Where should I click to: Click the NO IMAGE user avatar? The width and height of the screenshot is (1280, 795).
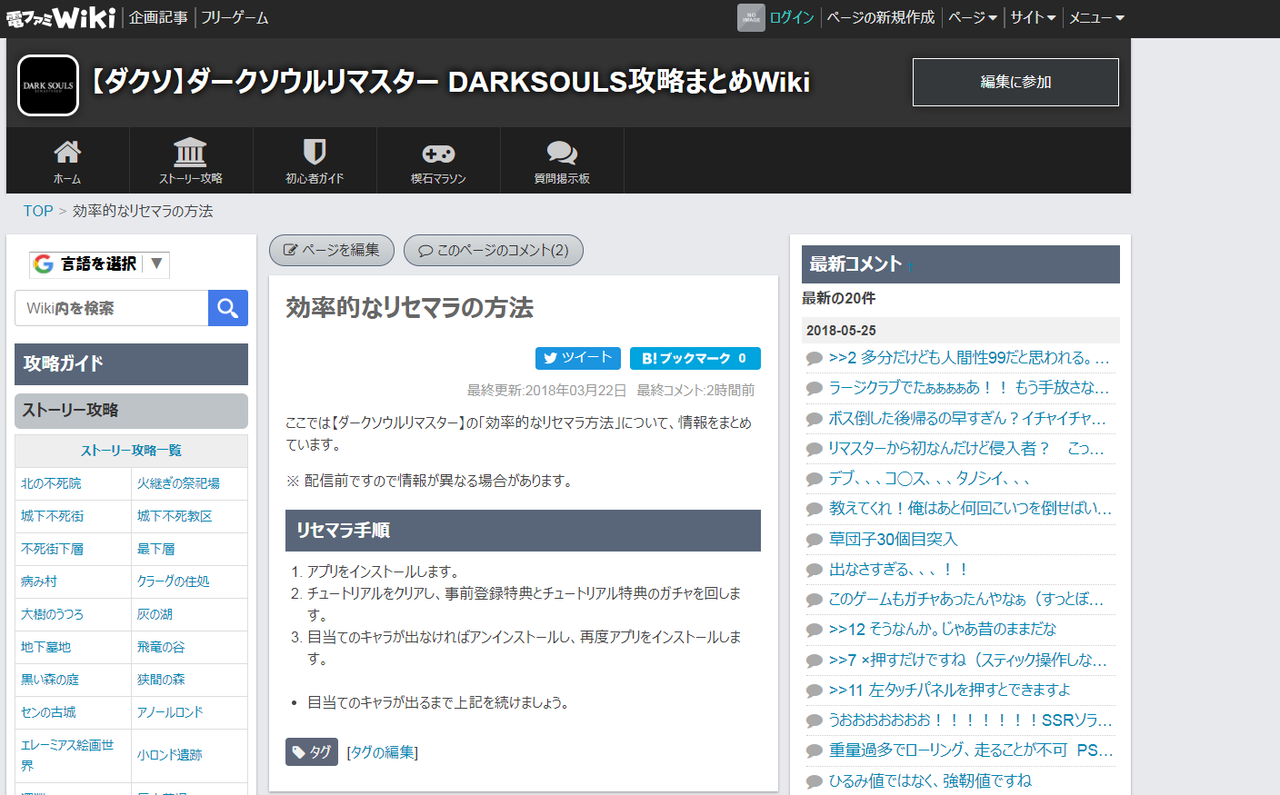751,17
